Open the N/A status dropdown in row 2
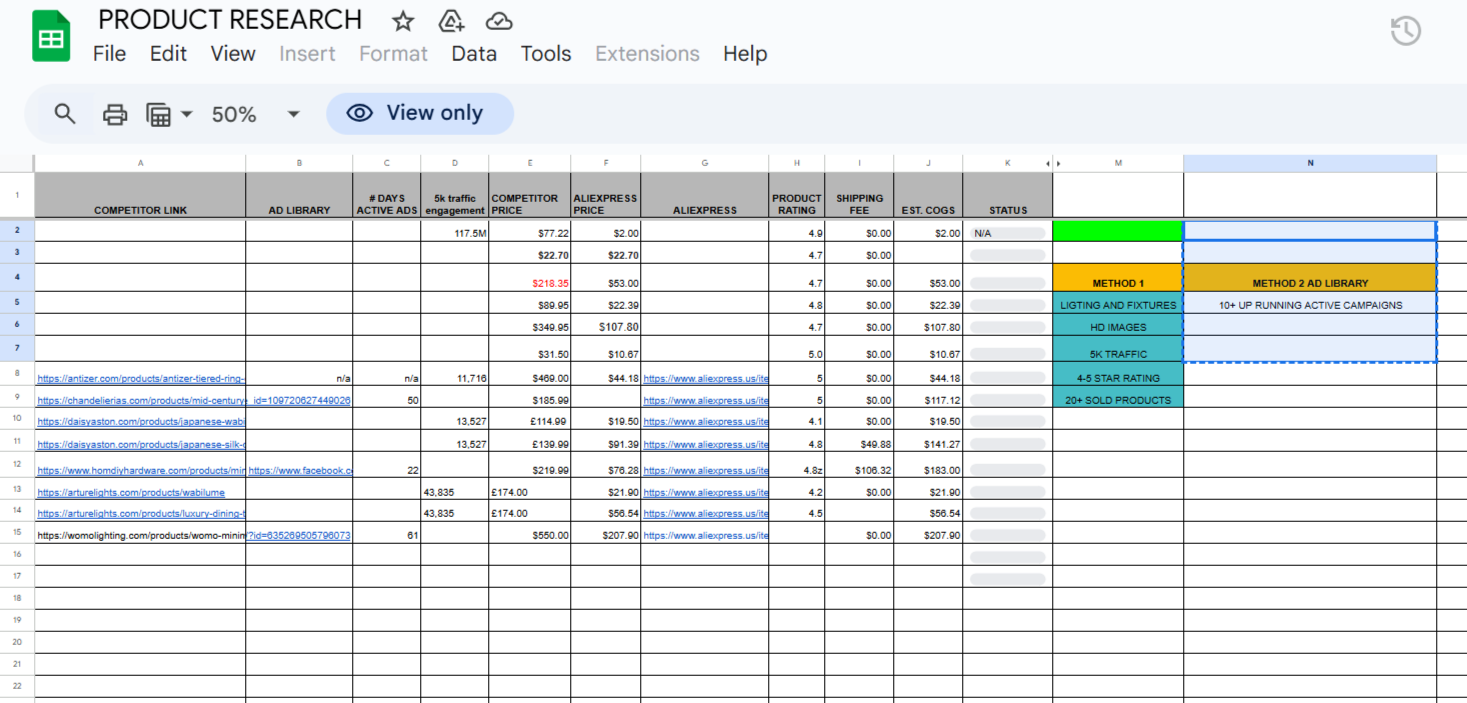The height and width of the screenshot is (703, 1467). click(x=1007, y=233)
